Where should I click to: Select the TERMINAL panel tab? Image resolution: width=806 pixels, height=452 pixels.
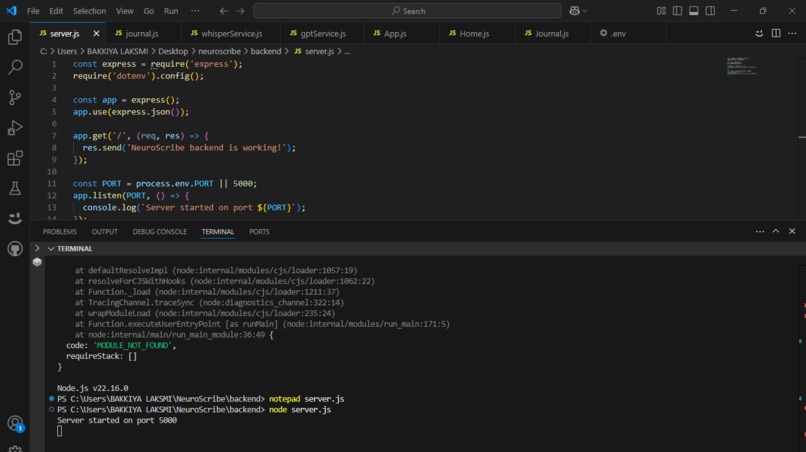click(x=217, y=232)
